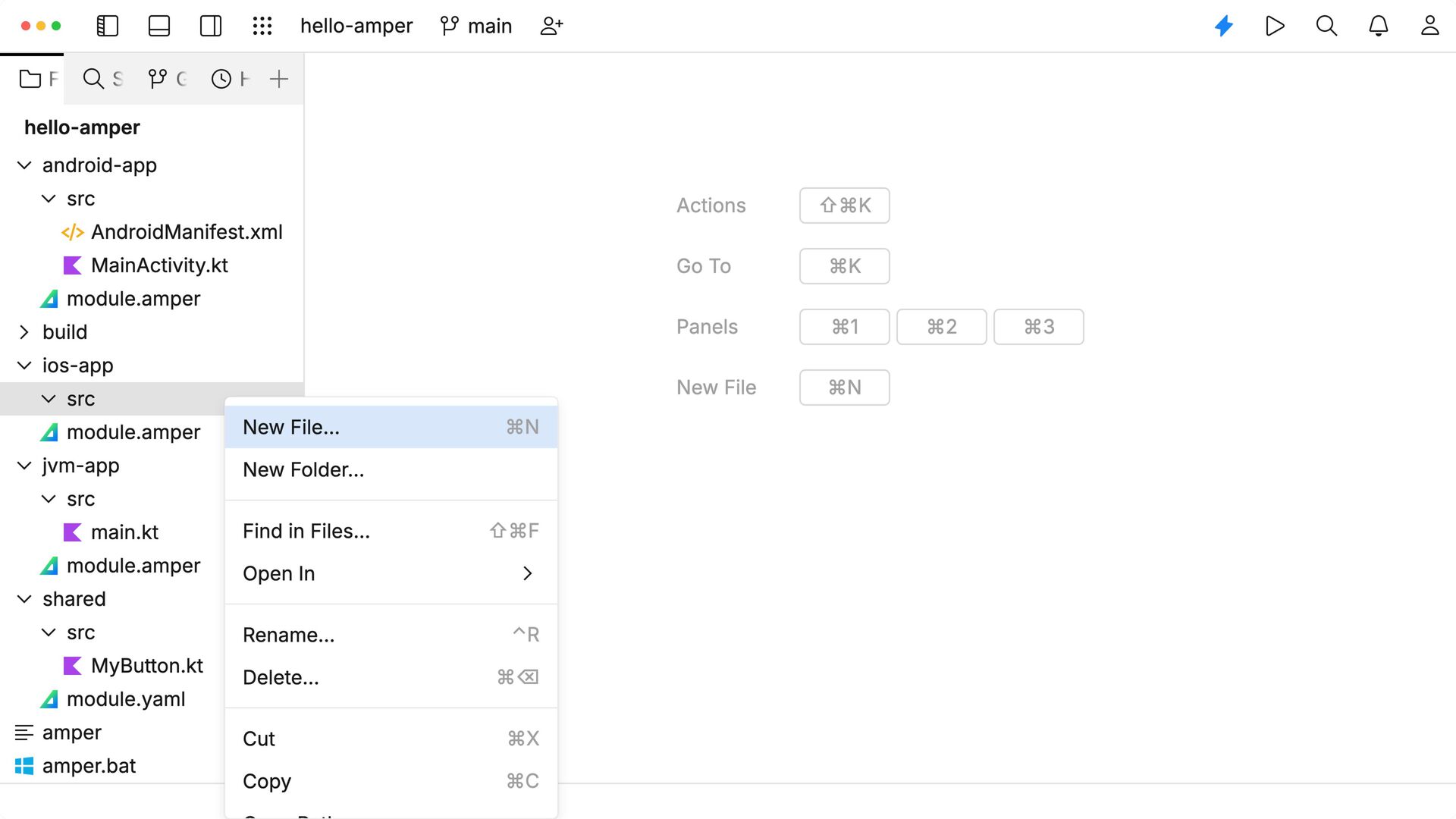
Task: Open search from top bar magnifier
Action: [1326, 26]
